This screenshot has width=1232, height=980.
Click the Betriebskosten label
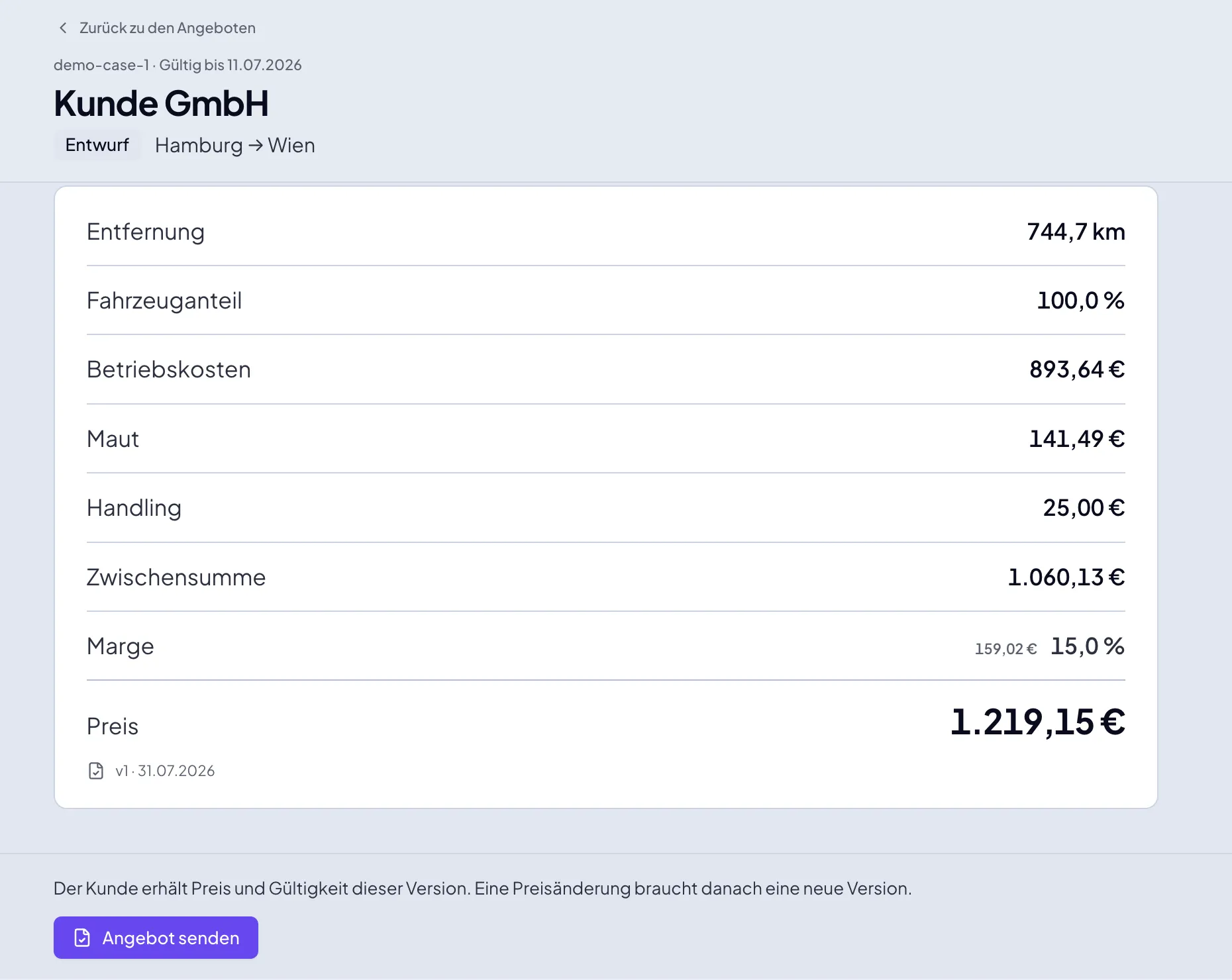pos(169,369)
